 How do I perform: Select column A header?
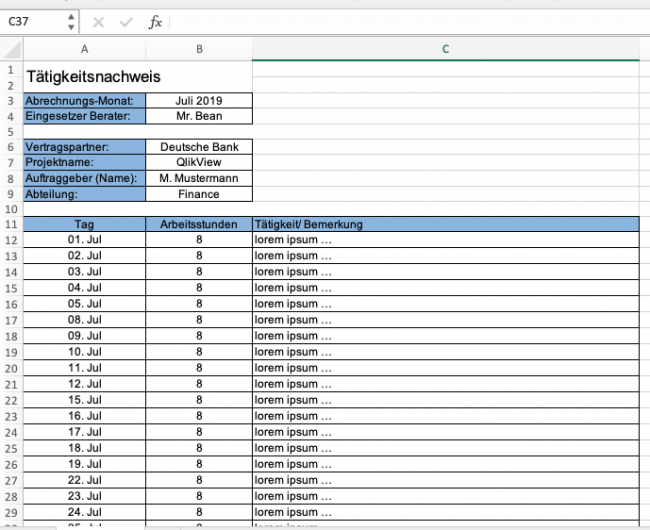click(84, 49)
